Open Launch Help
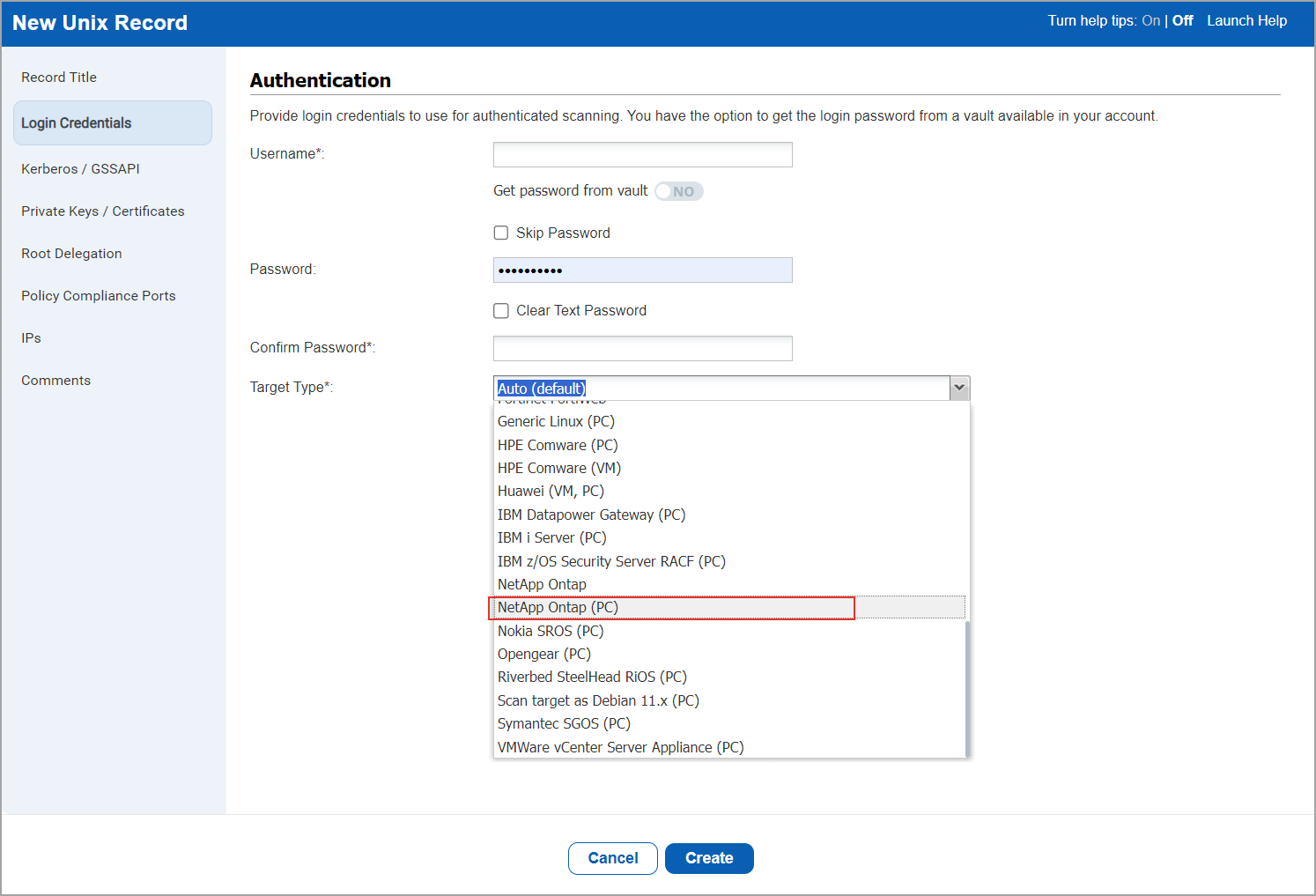 pyautogui.click(x=1246, y=20)
